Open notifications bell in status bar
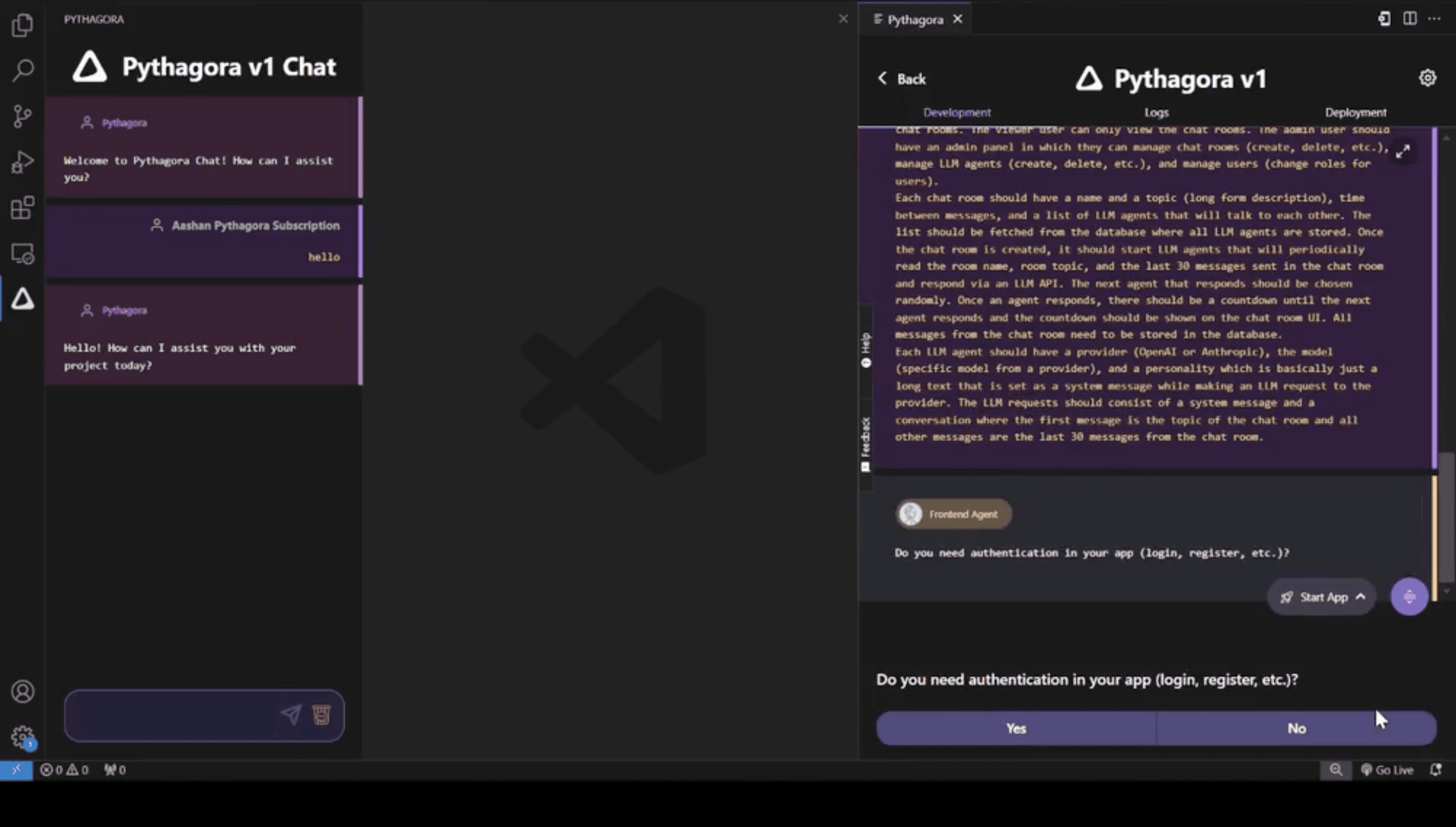 [x=1436, y=770]
